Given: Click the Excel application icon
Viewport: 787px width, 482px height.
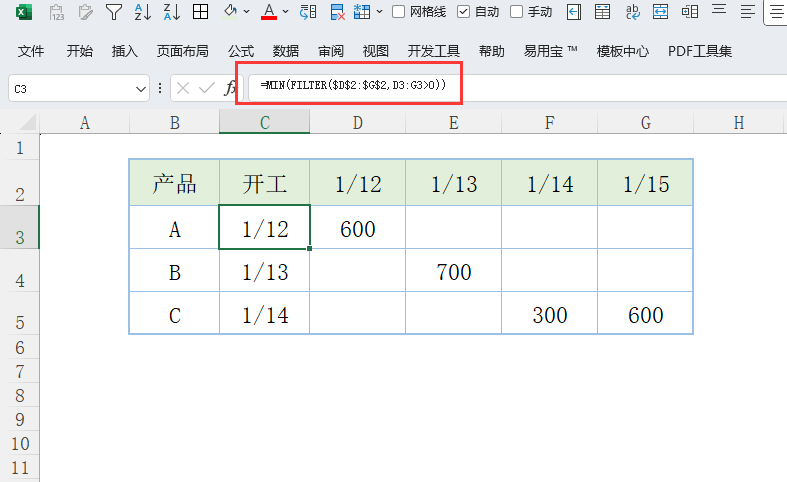Looking at the screenshot, I should pos(24,12).
